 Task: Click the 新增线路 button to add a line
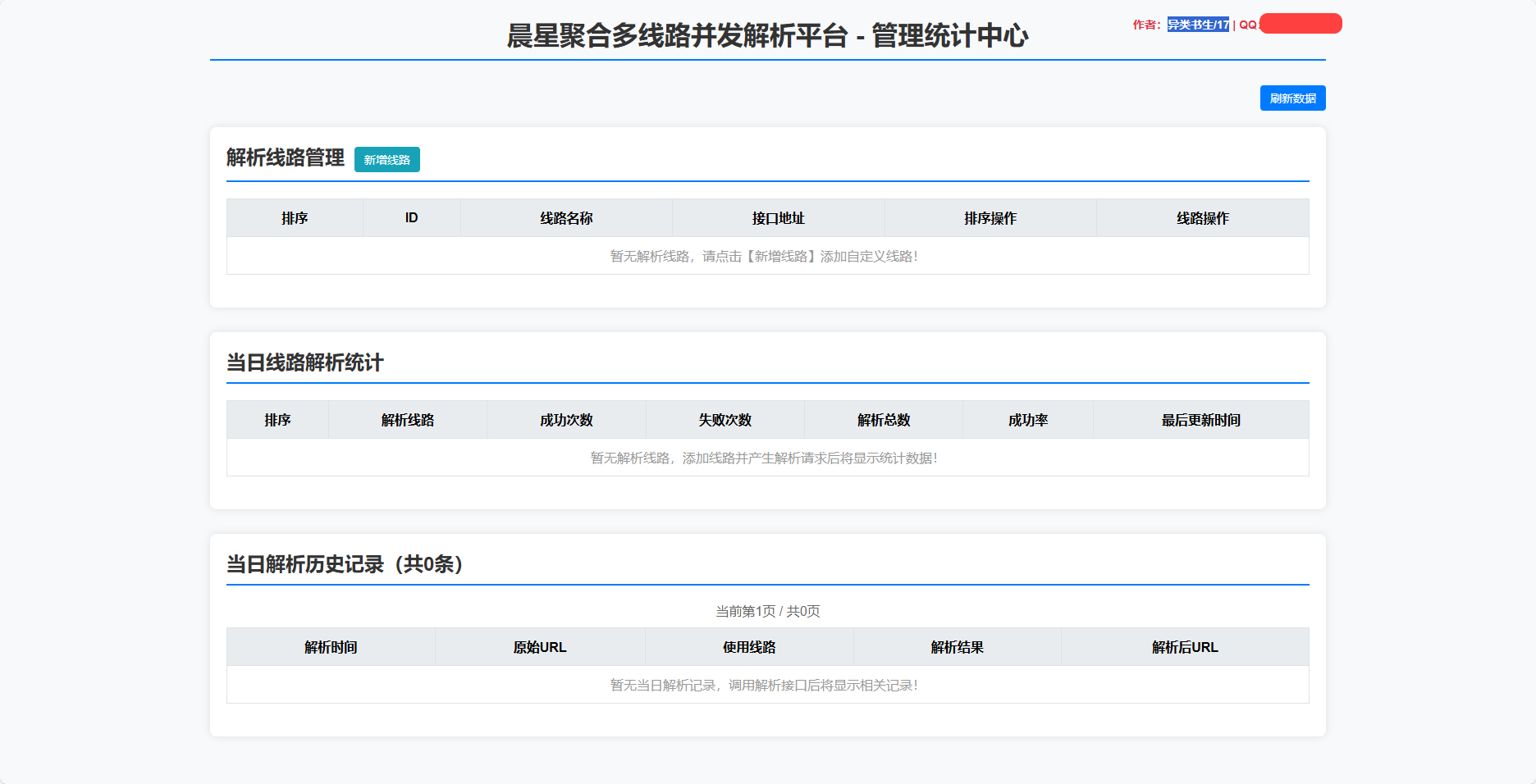(386, 160)
